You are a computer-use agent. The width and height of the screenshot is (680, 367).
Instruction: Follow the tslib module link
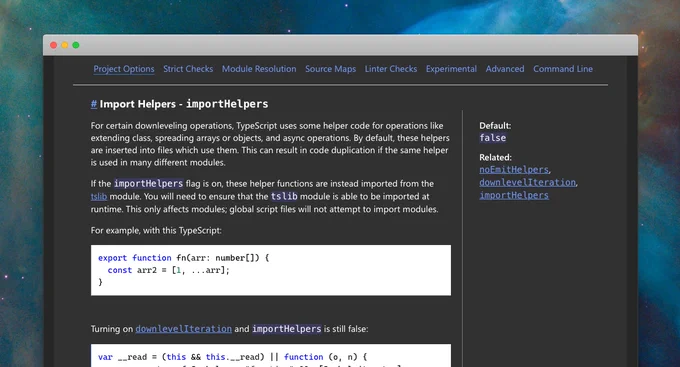point(98,197)
